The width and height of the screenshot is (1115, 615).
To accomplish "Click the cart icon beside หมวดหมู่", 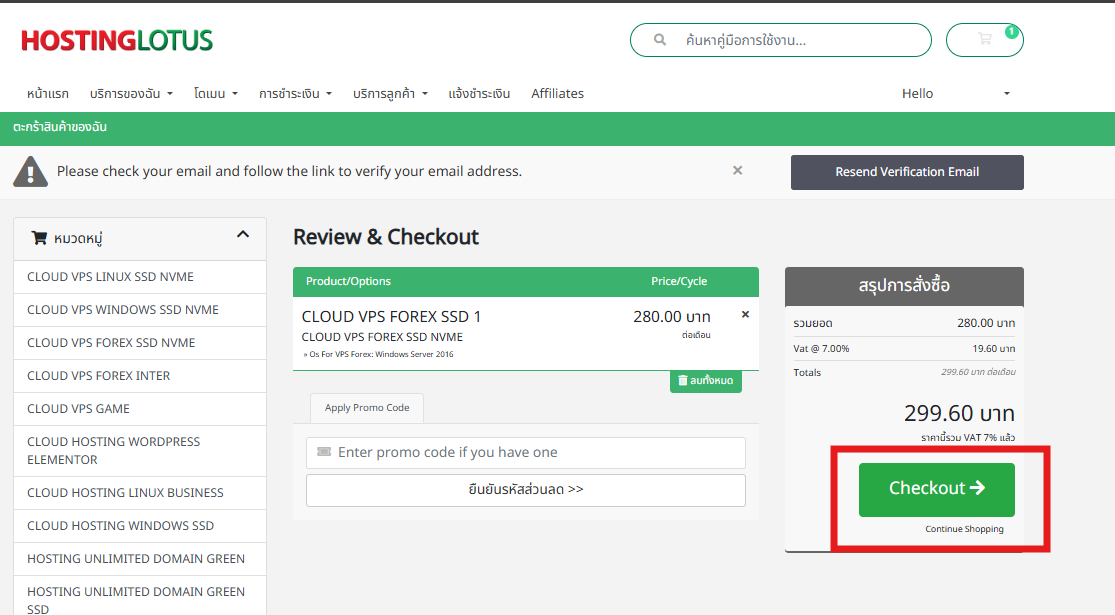I will [39, 237].
